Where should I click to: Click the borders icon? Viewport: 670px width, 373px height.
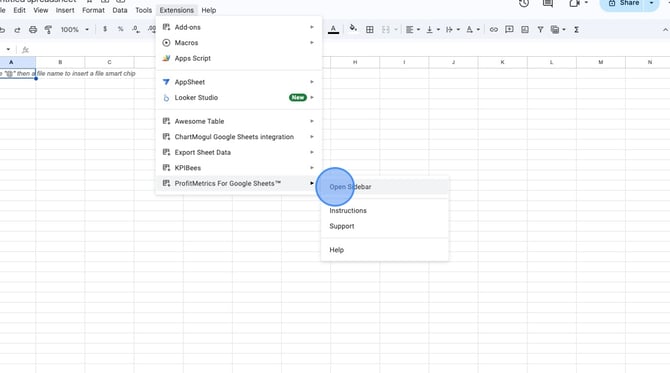(x=370, y=29)
